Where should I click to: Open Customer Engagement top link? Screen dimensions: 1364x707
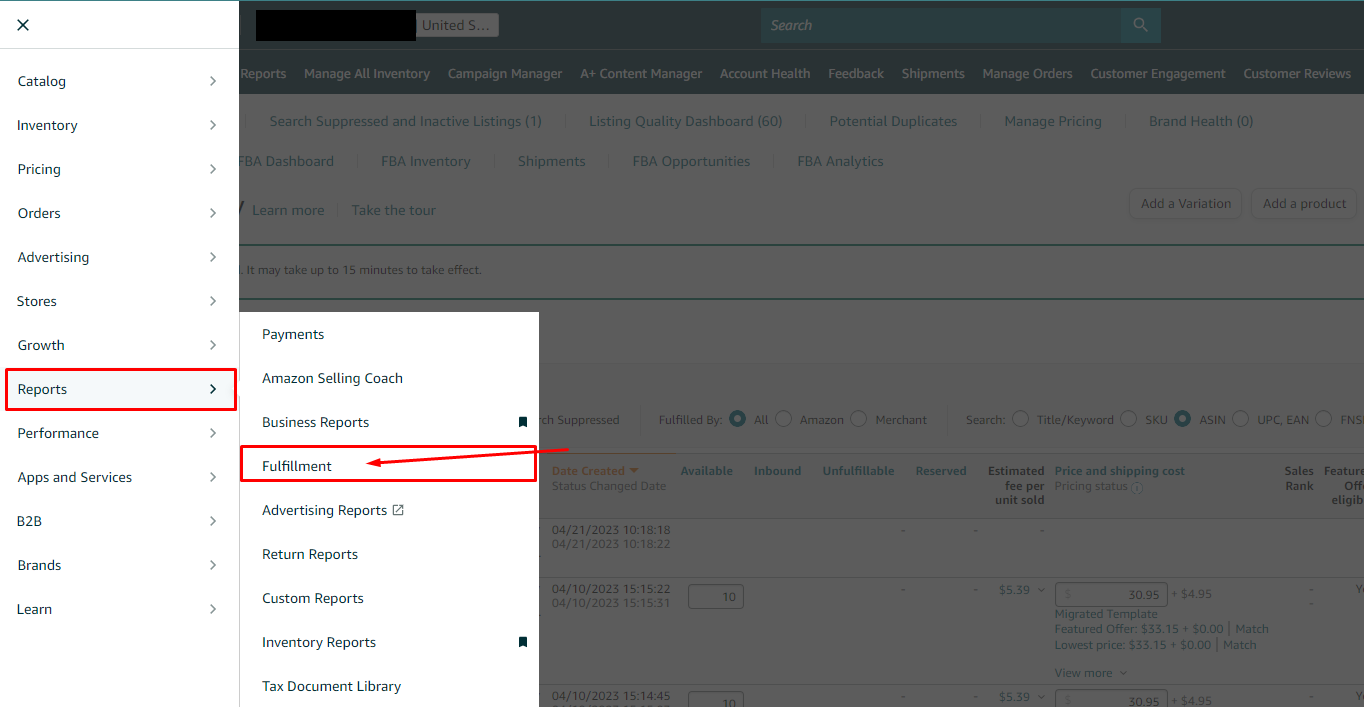click(x=1158, y=73)
